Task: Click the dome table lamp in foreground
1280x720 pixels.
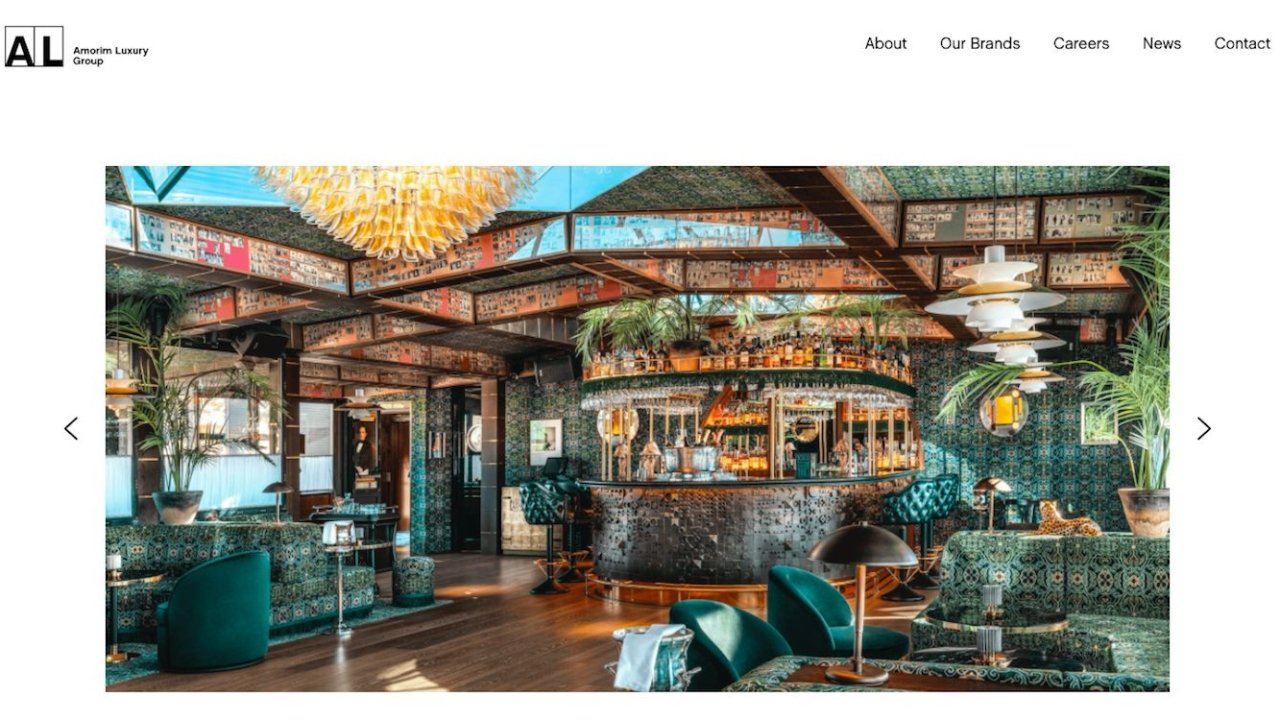Action: pos(860,602)
